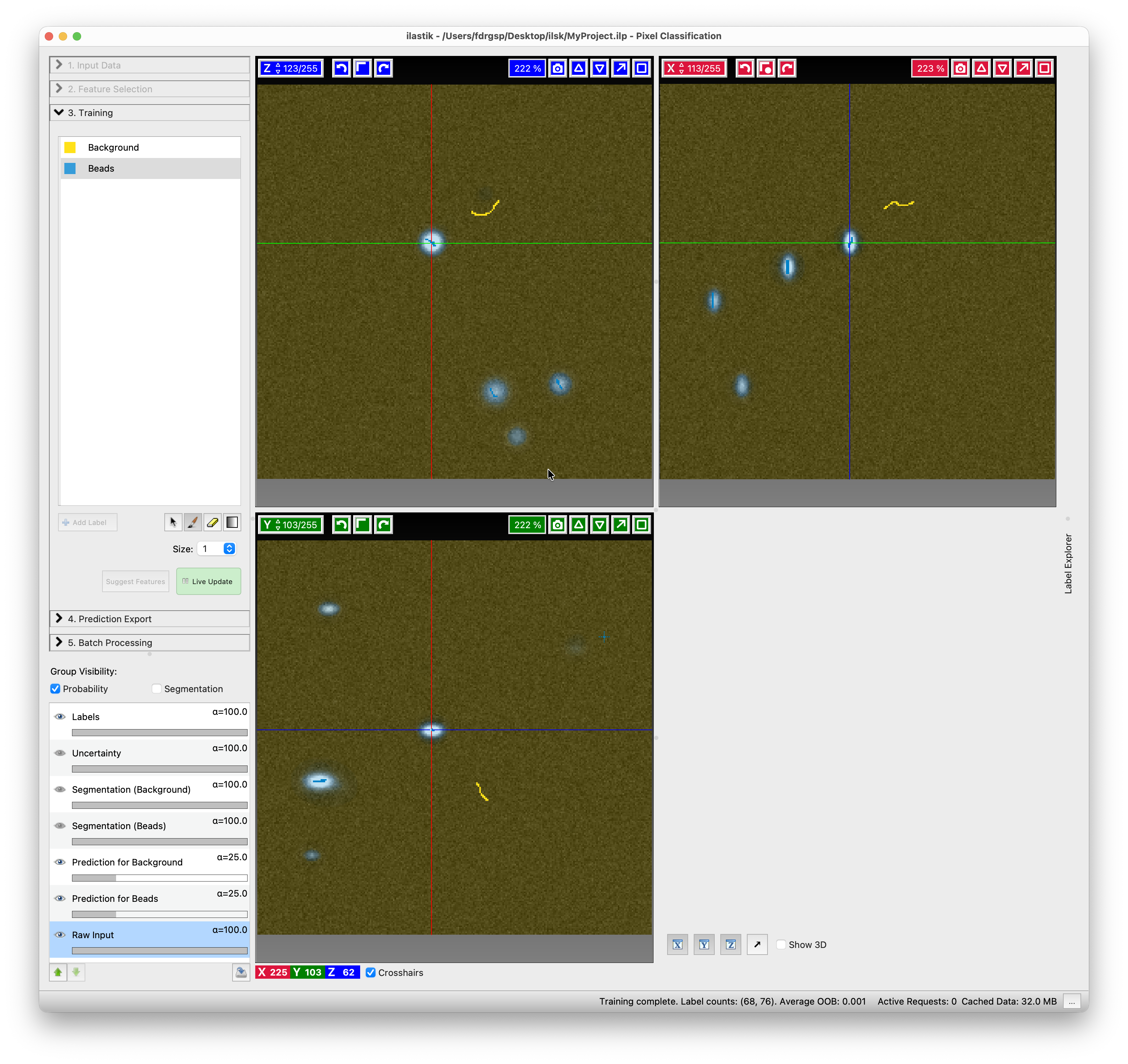Screen dimensions: 1128x1064
Task: Export snapshot of the Z view
Action: click(x=558, y=68)
